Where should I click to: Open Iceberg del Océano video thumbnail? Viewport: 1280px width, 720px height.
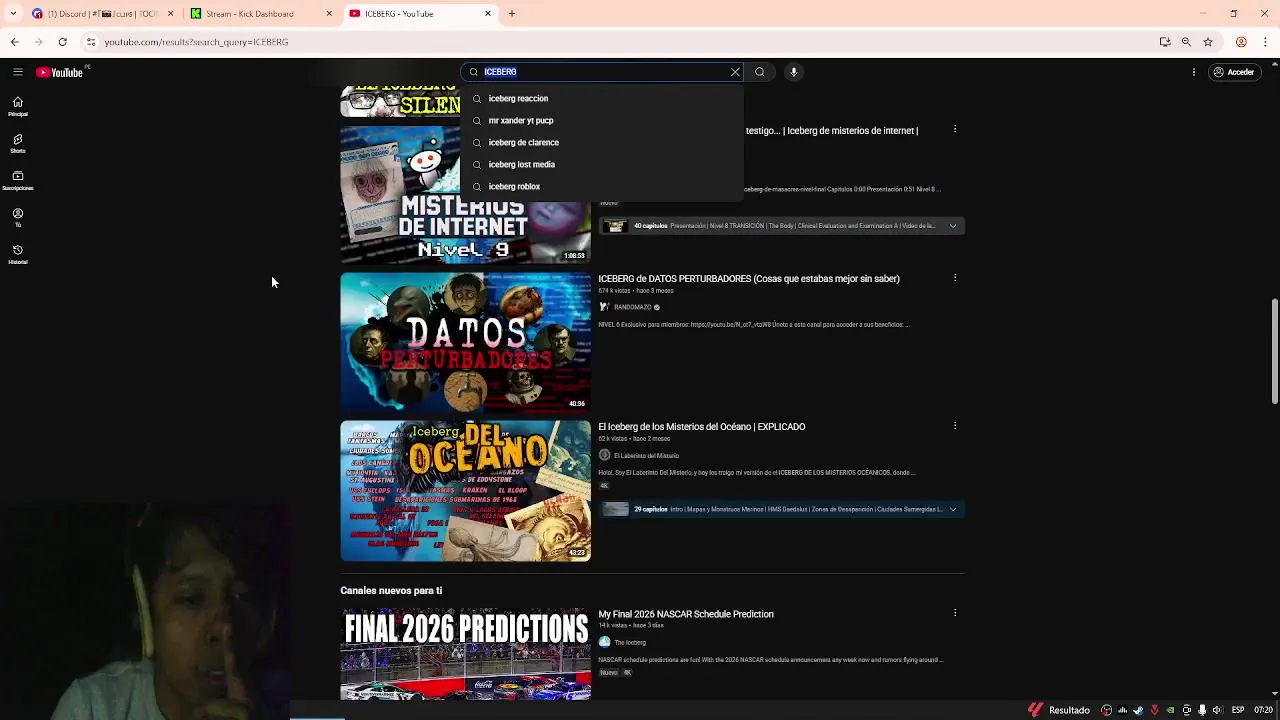(465, 490)
